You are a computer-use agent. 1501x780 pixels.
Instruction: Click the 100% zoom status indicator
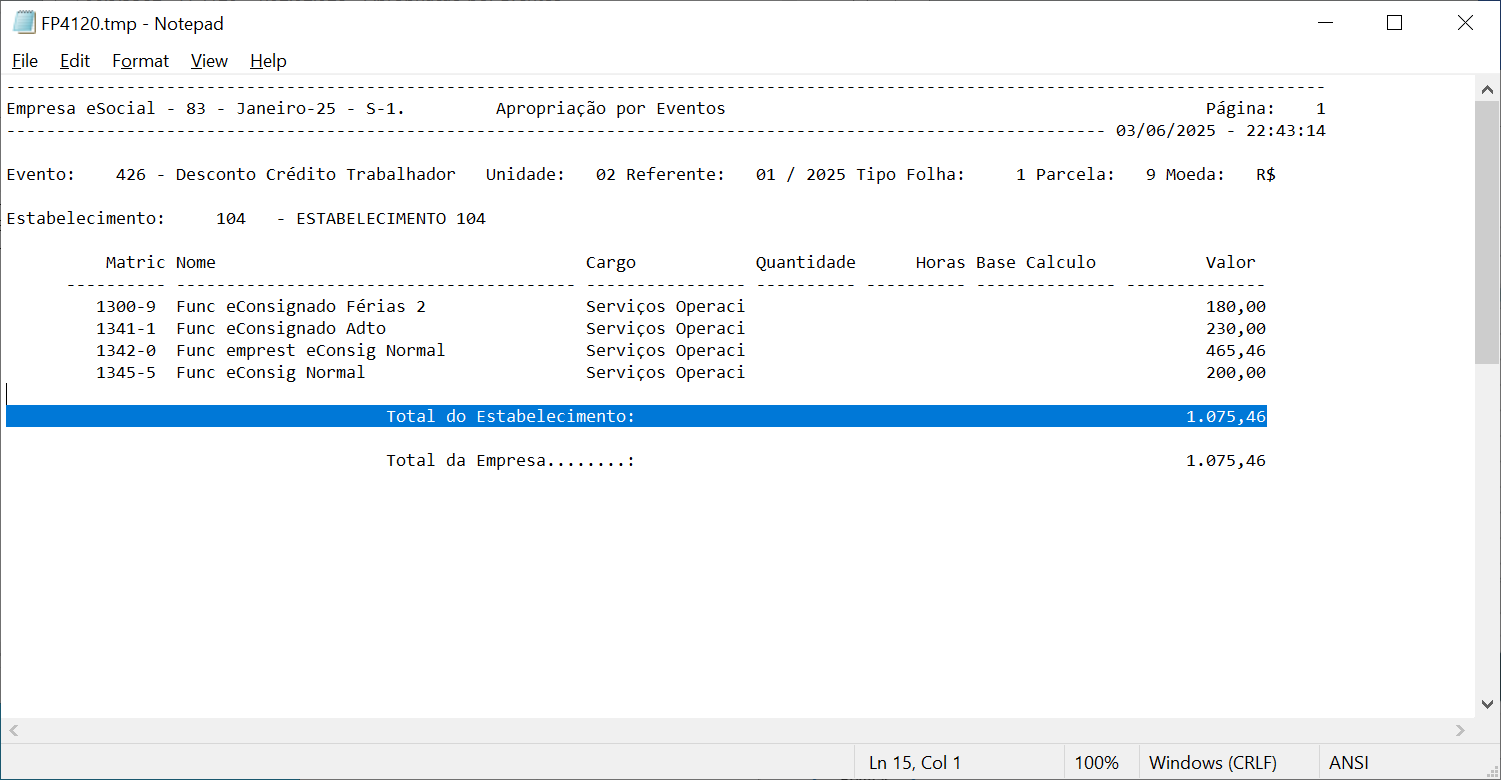(1096, 763)
